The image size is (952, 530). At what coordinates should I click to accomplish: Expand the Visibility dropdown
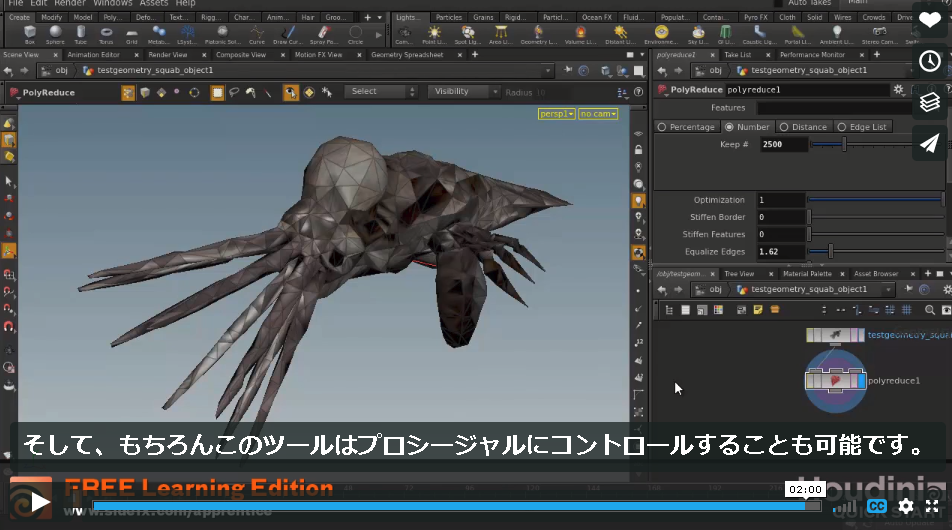(463, 92)
